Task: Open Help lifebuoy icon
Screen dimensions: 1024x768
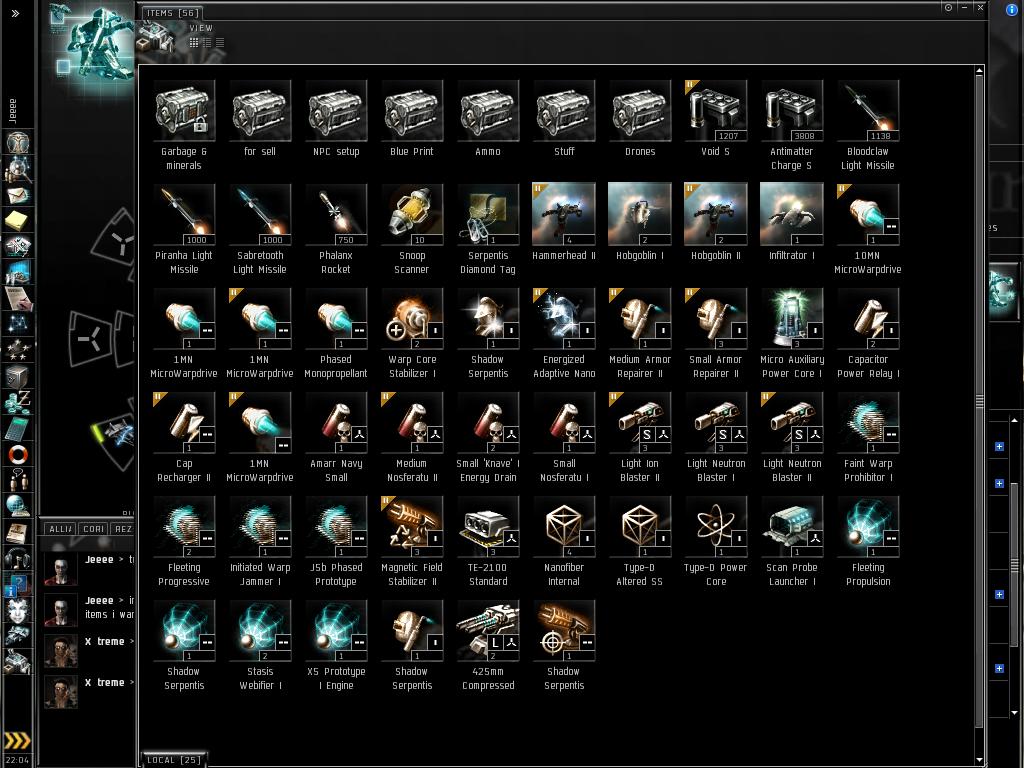Action: [18, 454]
